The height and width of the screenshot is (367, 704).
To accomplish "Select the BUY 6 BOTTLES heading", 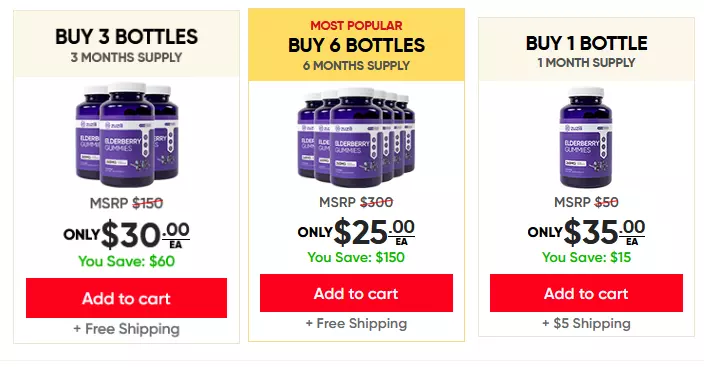I will click(x=356, y=45).
